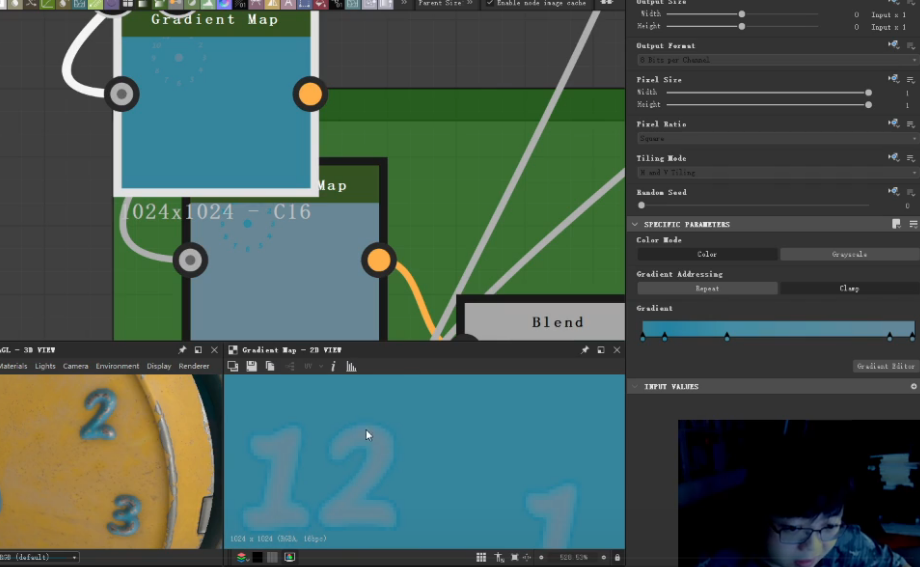Click the save icon in 2D view toolbar

pos(252,366)
